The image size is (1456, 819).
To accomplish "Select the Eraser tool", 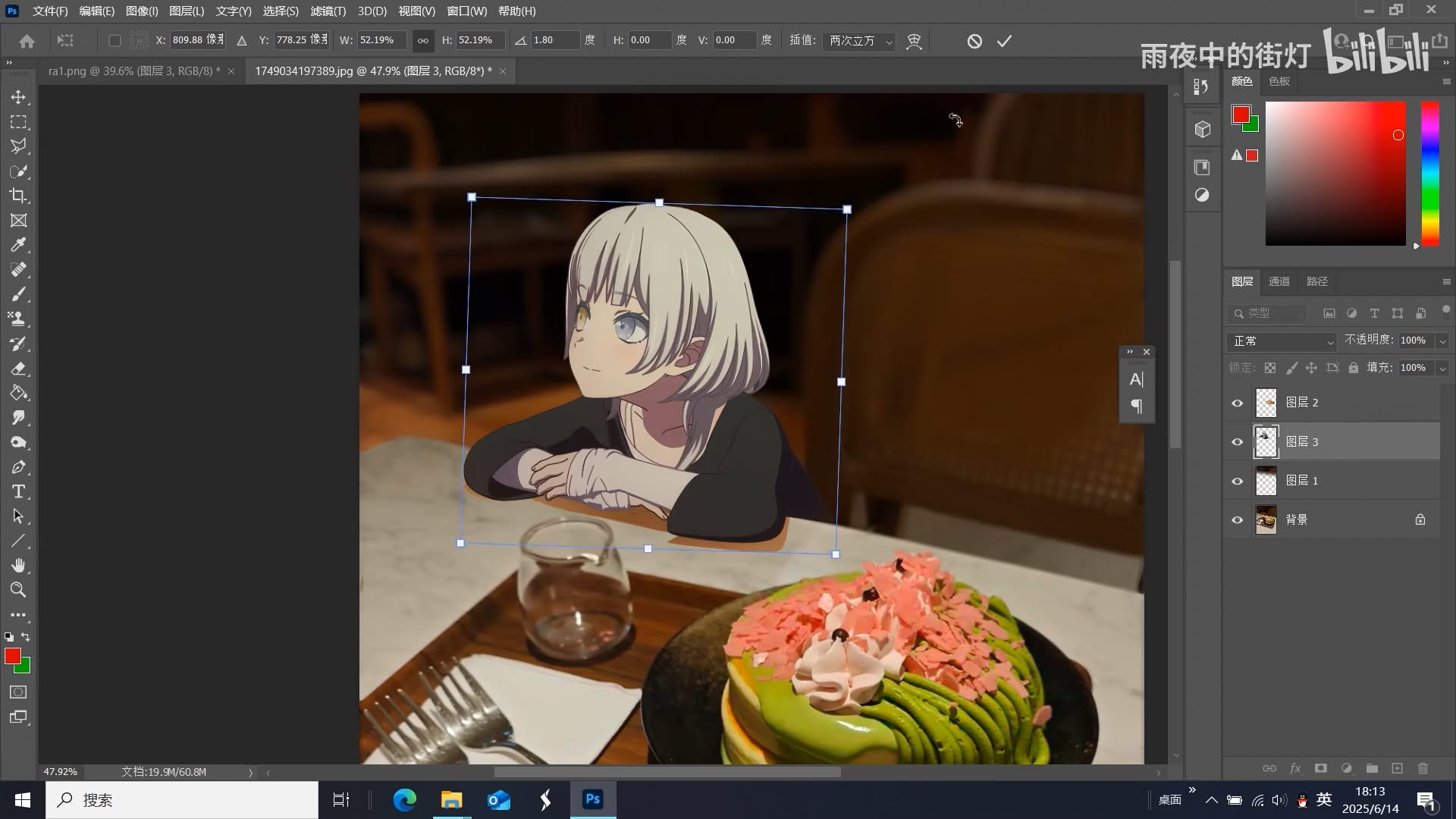I will tap(18, 369).
